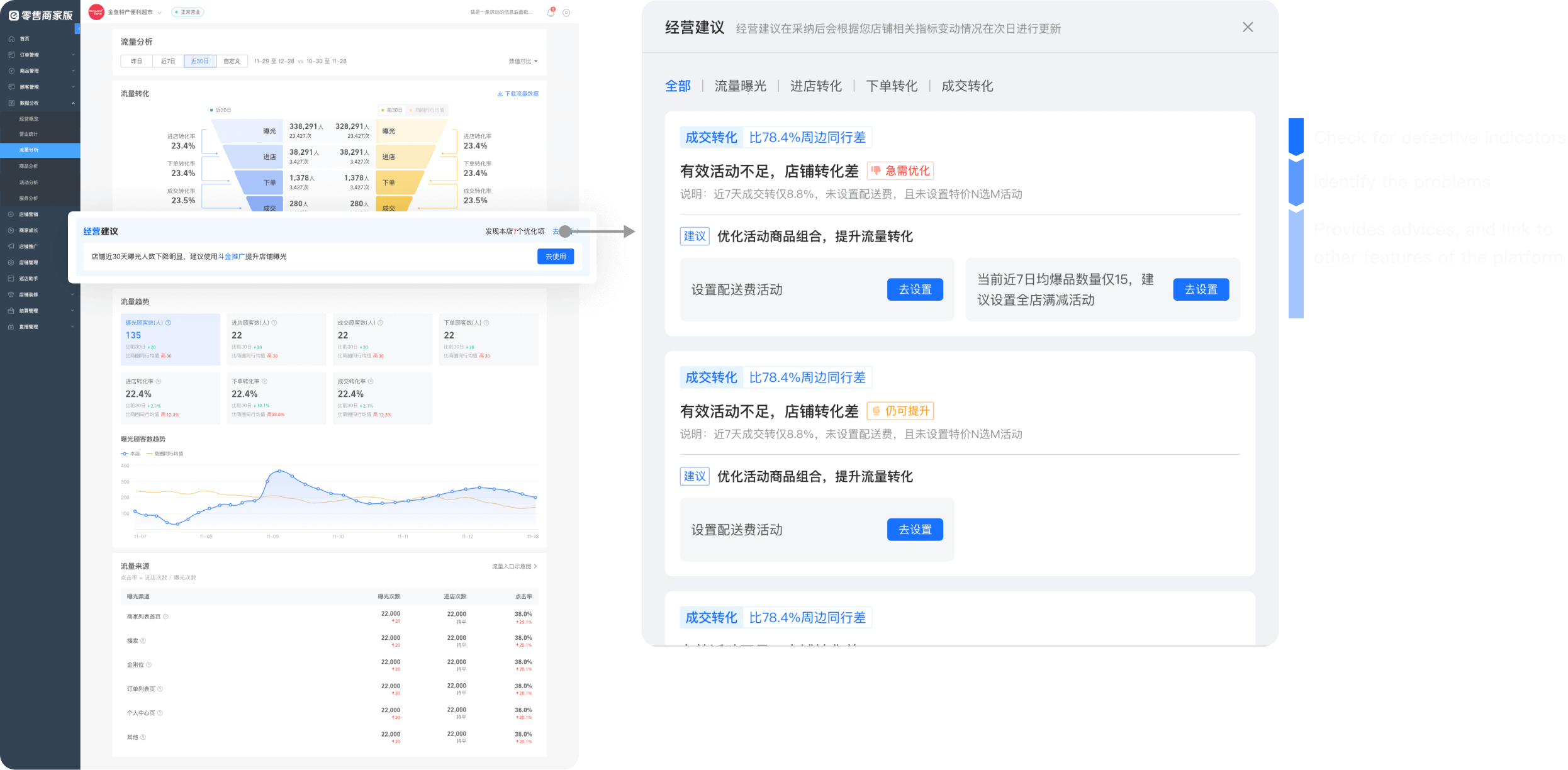Click 去使用 button in 经营建议 banner
This screenshot has height=770, width=1568.
pyautogui.click(x=556, y=257)
